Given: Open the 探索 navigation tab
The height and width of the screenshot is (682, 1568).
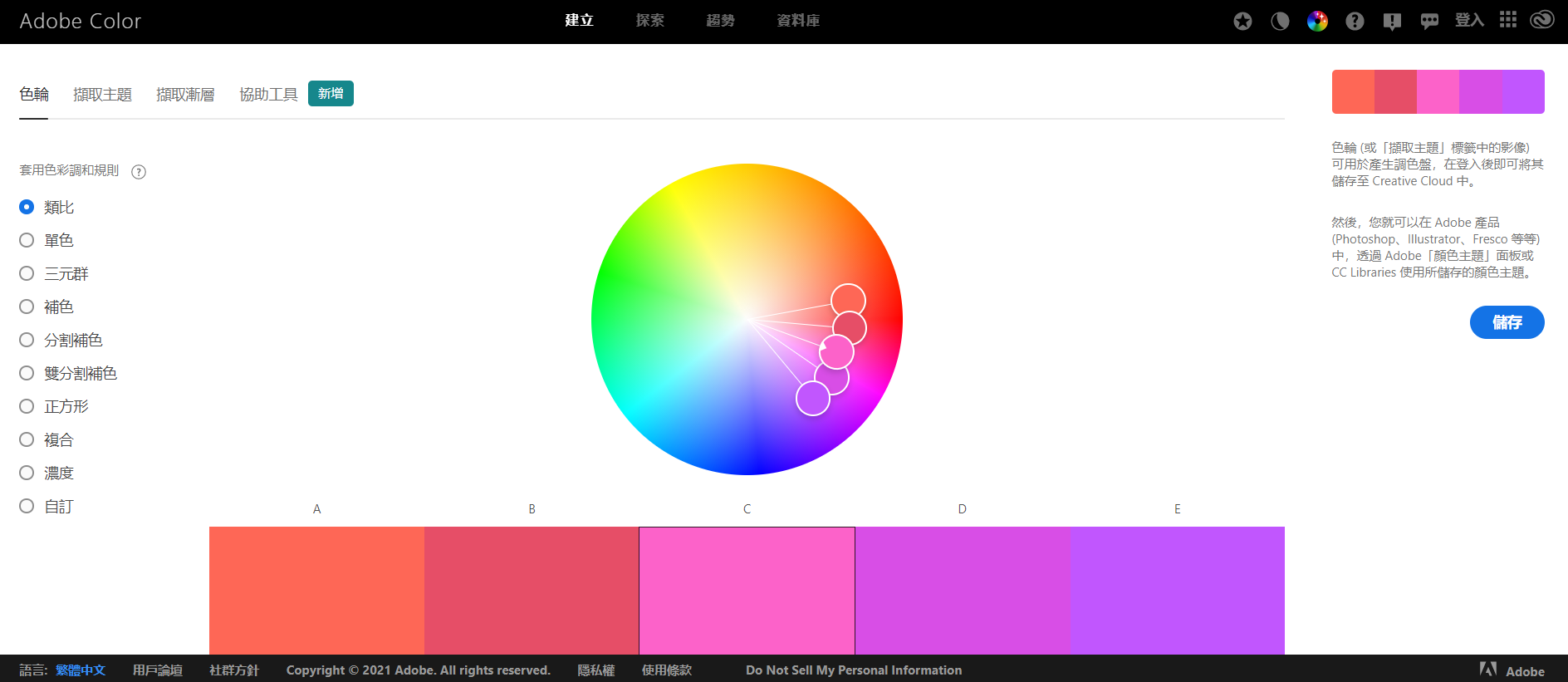Looking at the screenshot, I should (x=649, y=21).
